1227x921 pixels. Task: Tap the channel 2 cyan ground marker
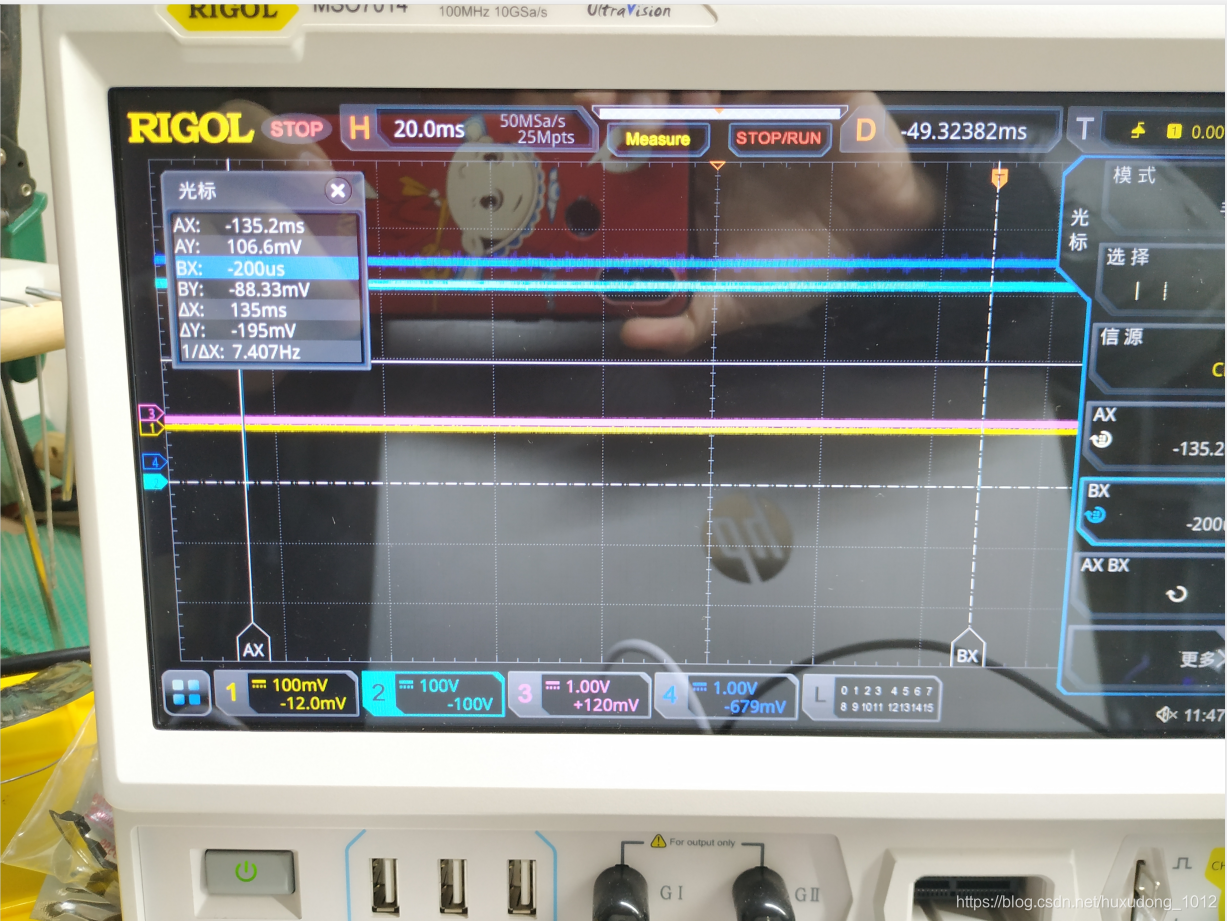[x=154, y=482]
